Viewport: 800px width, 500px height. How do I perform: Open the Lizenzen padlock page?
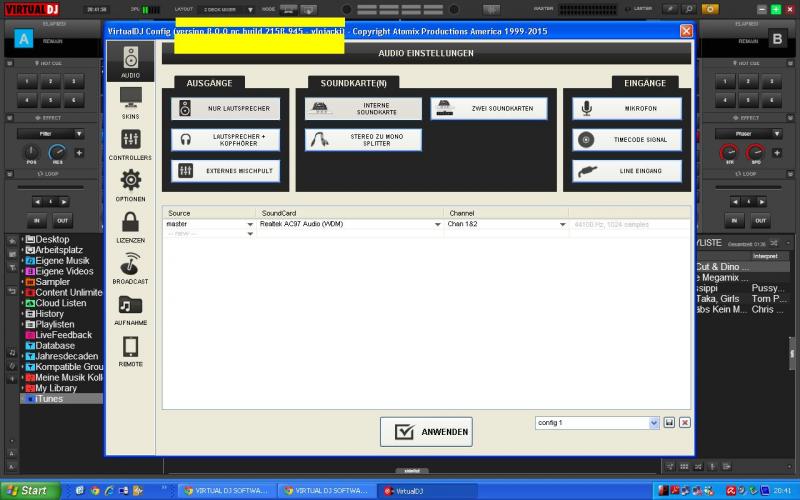(131, 227)
